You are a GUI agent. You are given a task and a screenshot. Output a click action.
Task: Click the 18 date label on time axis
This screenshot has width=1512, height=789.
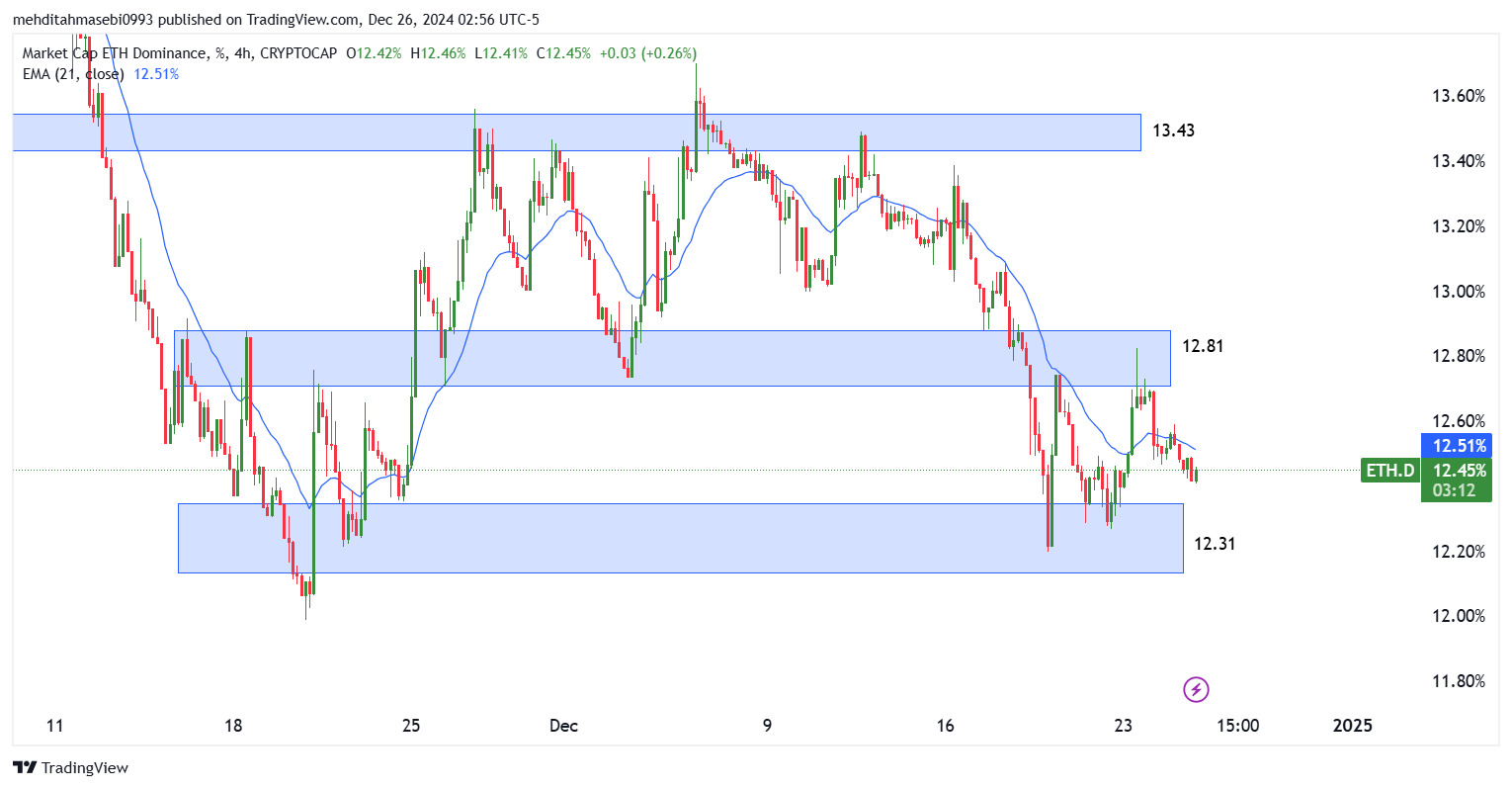233,726
